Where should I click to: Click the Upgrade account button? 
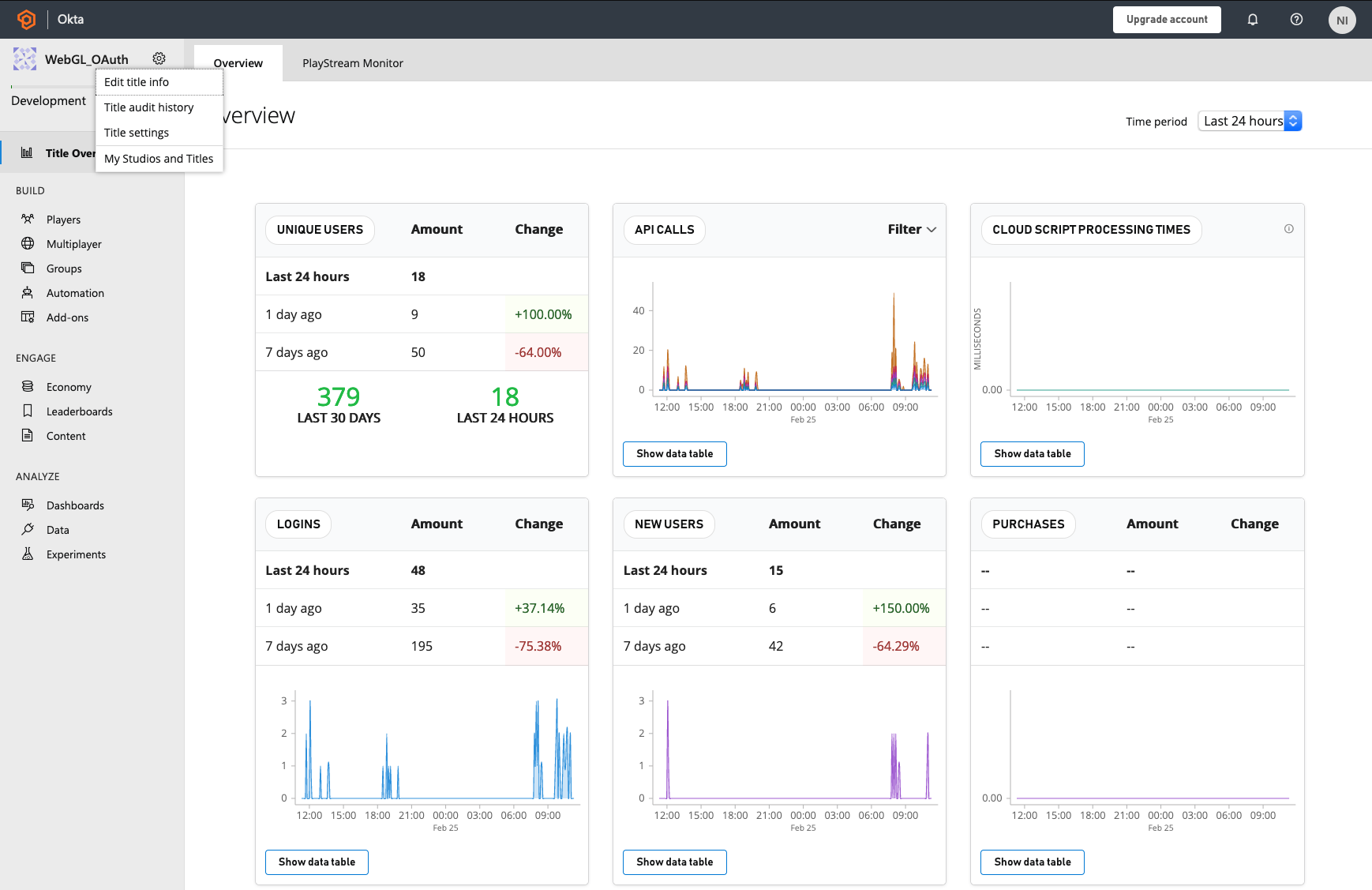point(1166,20)
